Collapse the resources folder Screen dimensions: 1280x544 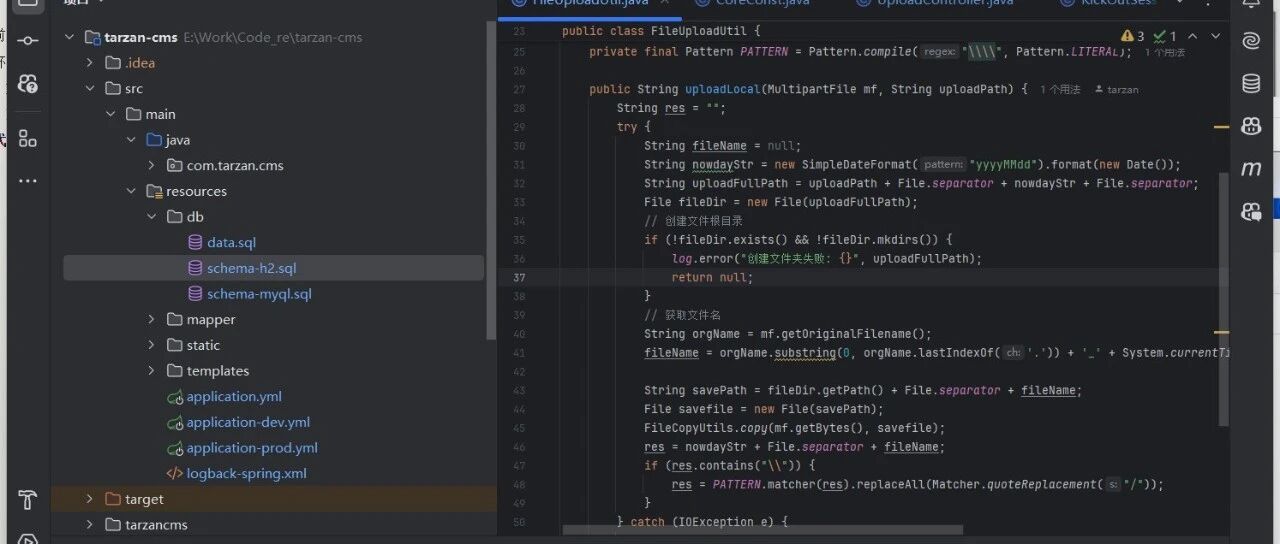click(x=131, y=192)
